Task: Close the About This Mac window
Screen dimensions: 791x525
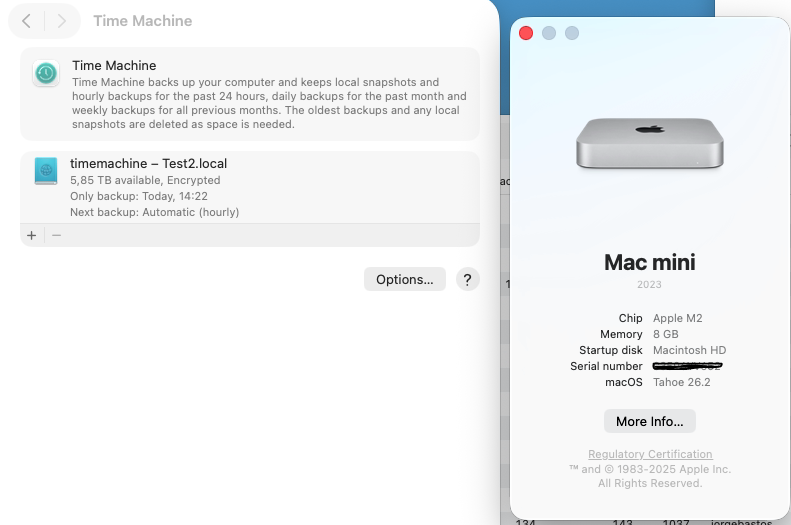Action: coord(526,33)
